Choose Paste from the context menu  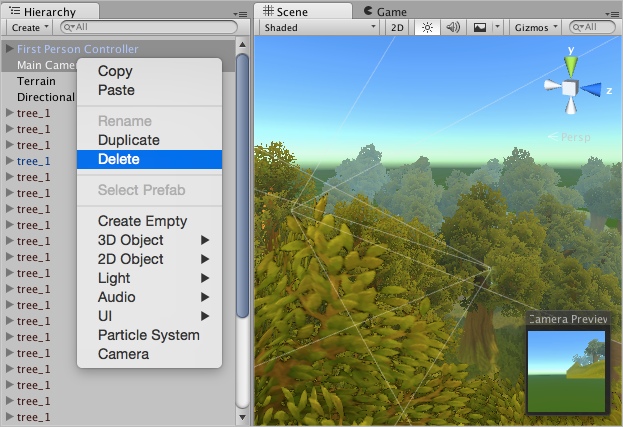(149, 90)
